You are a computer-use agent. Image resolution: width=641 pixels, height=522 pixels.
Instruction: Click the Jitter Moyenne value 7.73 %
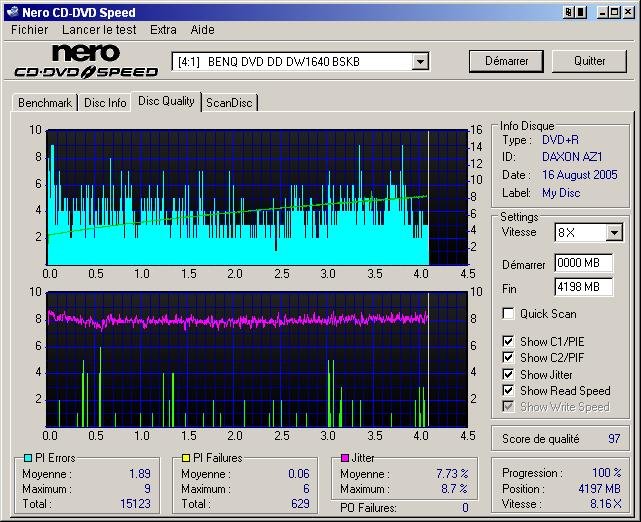coord(452,473)
